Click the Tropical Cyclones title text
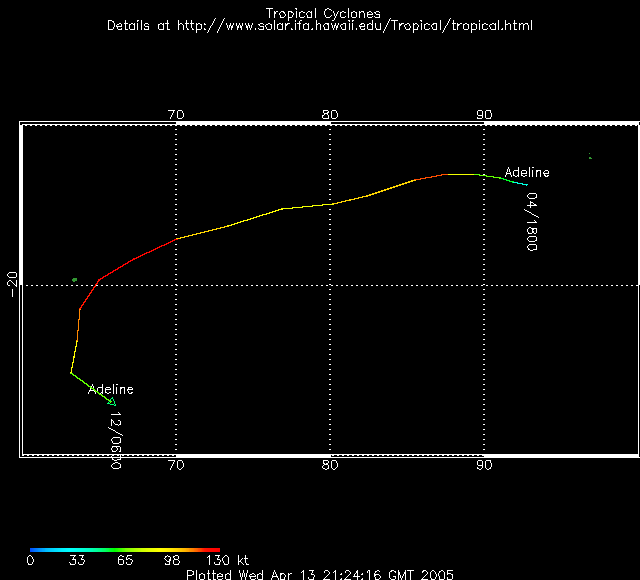 (320, 13)
